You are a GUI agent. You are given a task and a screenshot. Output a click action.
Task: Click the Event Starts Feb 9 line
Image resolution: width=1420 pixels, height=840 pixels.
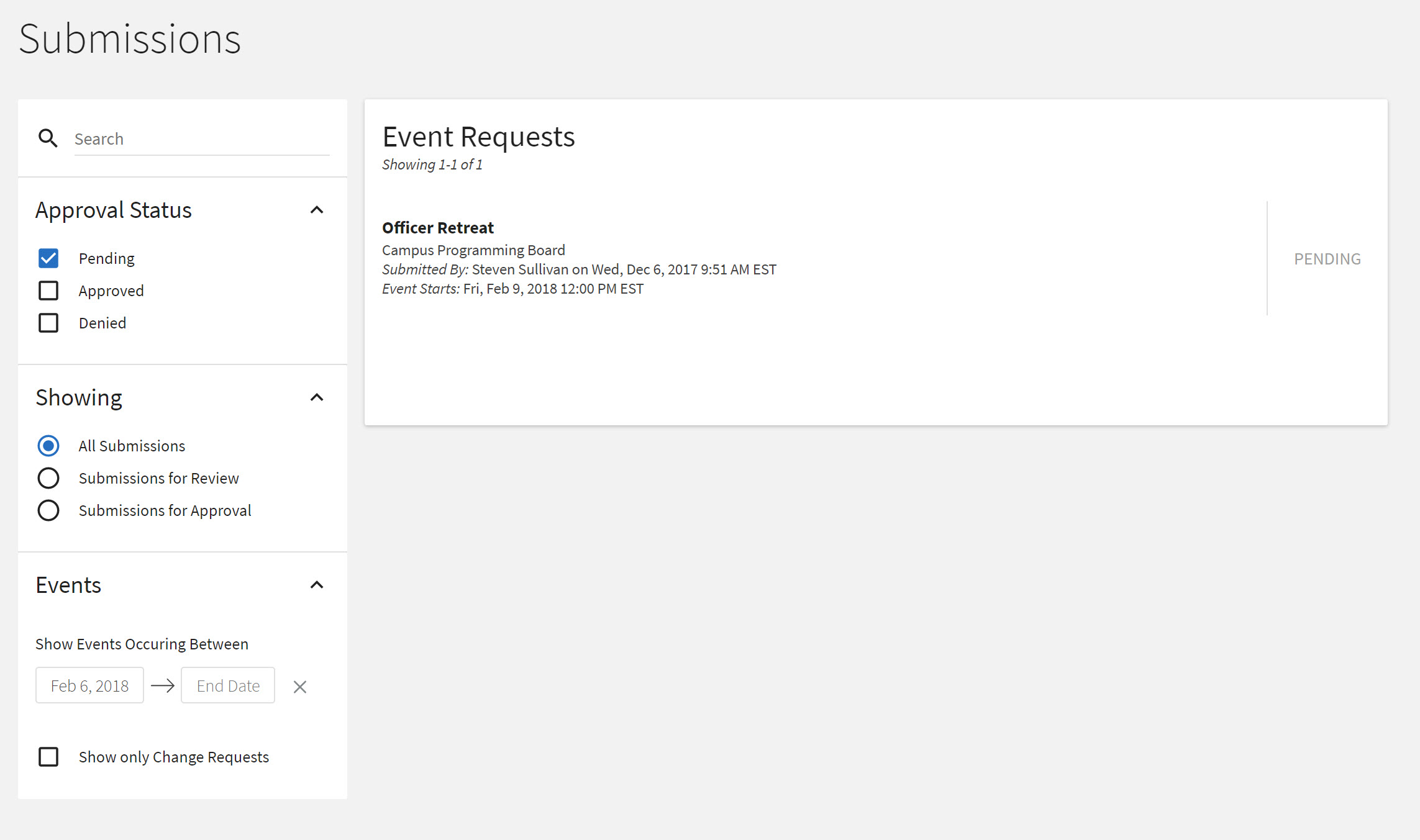(512, 289)
